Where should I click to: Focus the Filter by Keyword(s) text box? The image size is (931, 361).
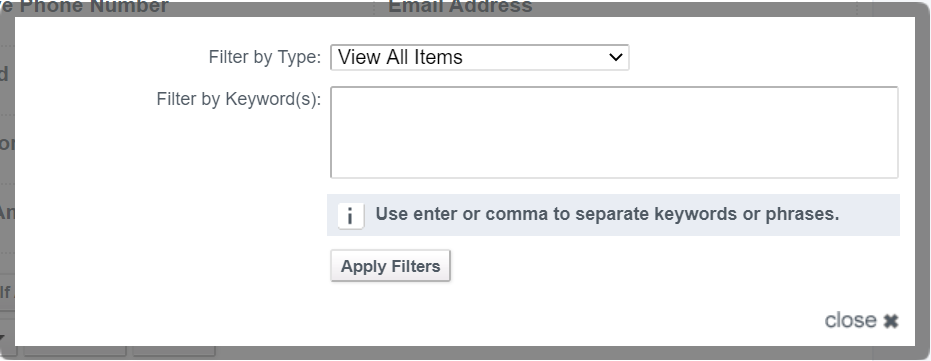(614, 132)
